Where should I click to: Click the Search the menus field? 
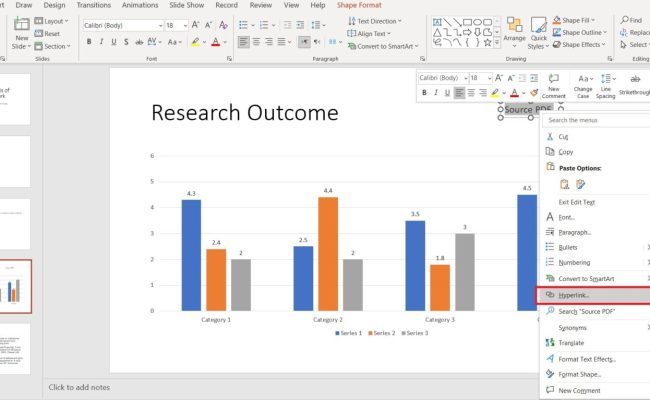(x=597, y=120)
